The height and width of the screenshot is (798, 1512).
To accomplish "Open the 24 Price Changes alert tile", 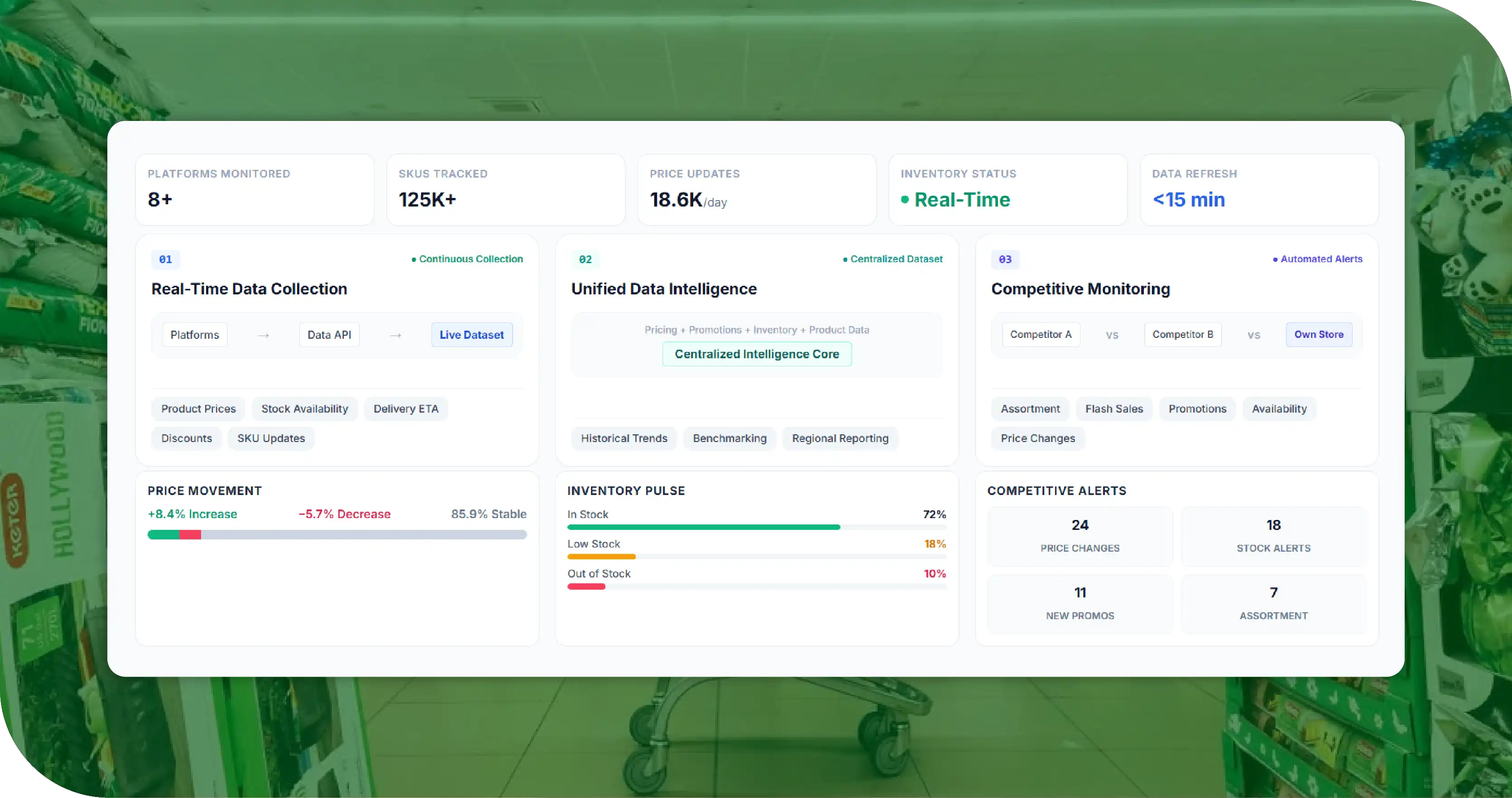I will (1080, 536).
